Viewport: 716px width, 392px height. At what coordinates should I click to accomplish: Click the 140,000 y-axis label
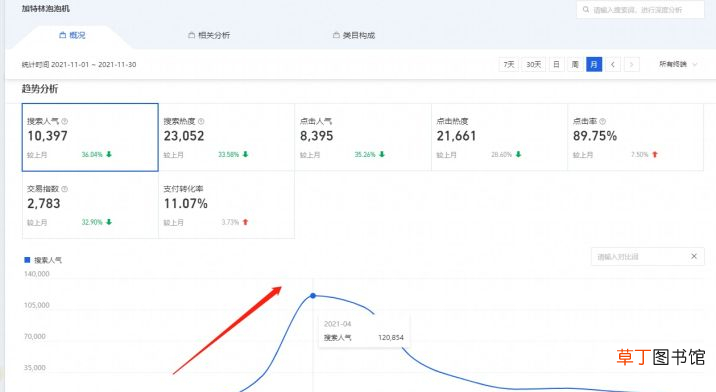(37, 274)
